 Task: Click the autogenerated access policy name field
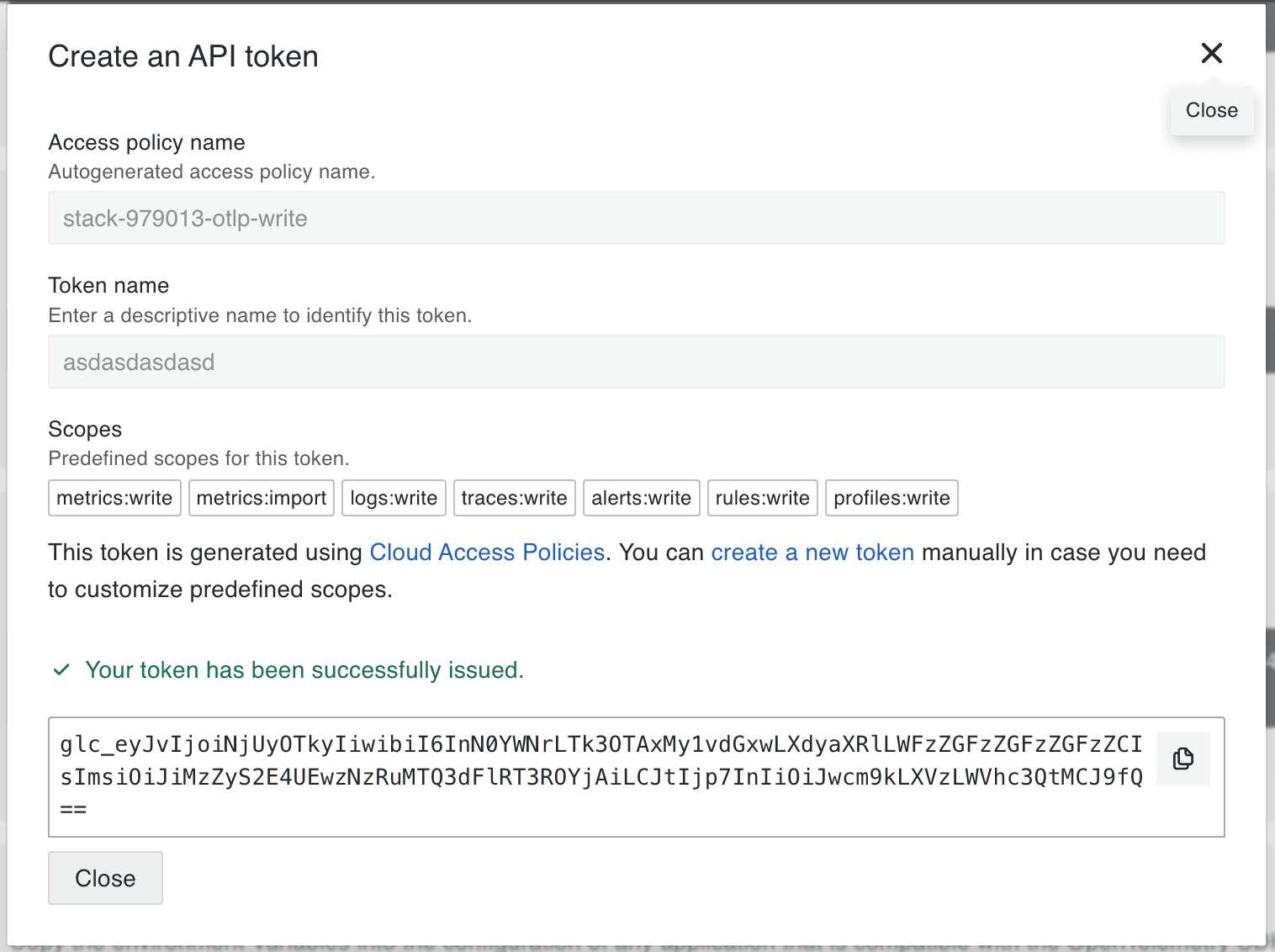coord(636,218)
